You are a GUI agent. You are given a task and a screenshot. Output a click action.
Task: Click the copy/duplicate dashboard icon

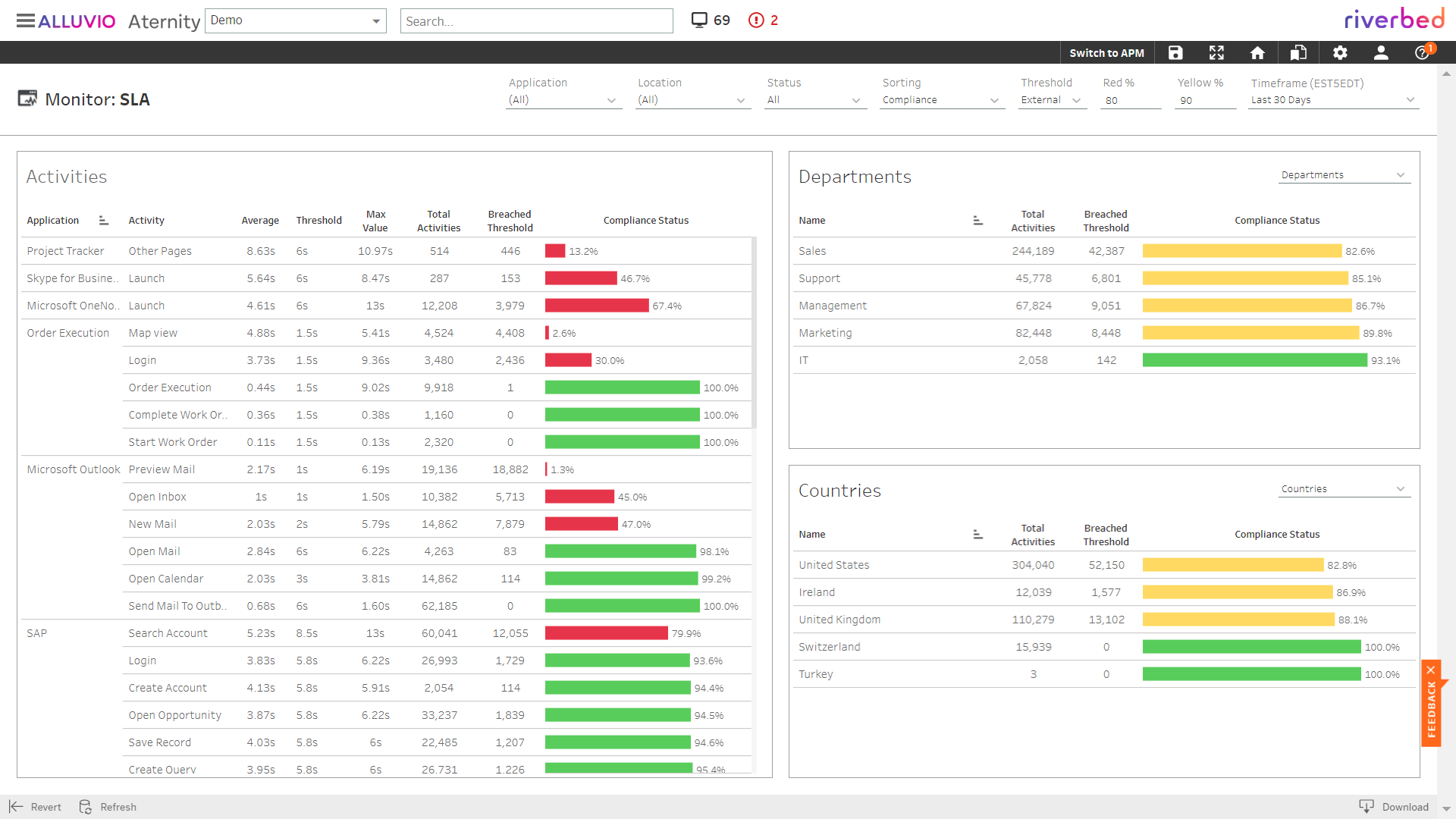(x=1298, y=52)
